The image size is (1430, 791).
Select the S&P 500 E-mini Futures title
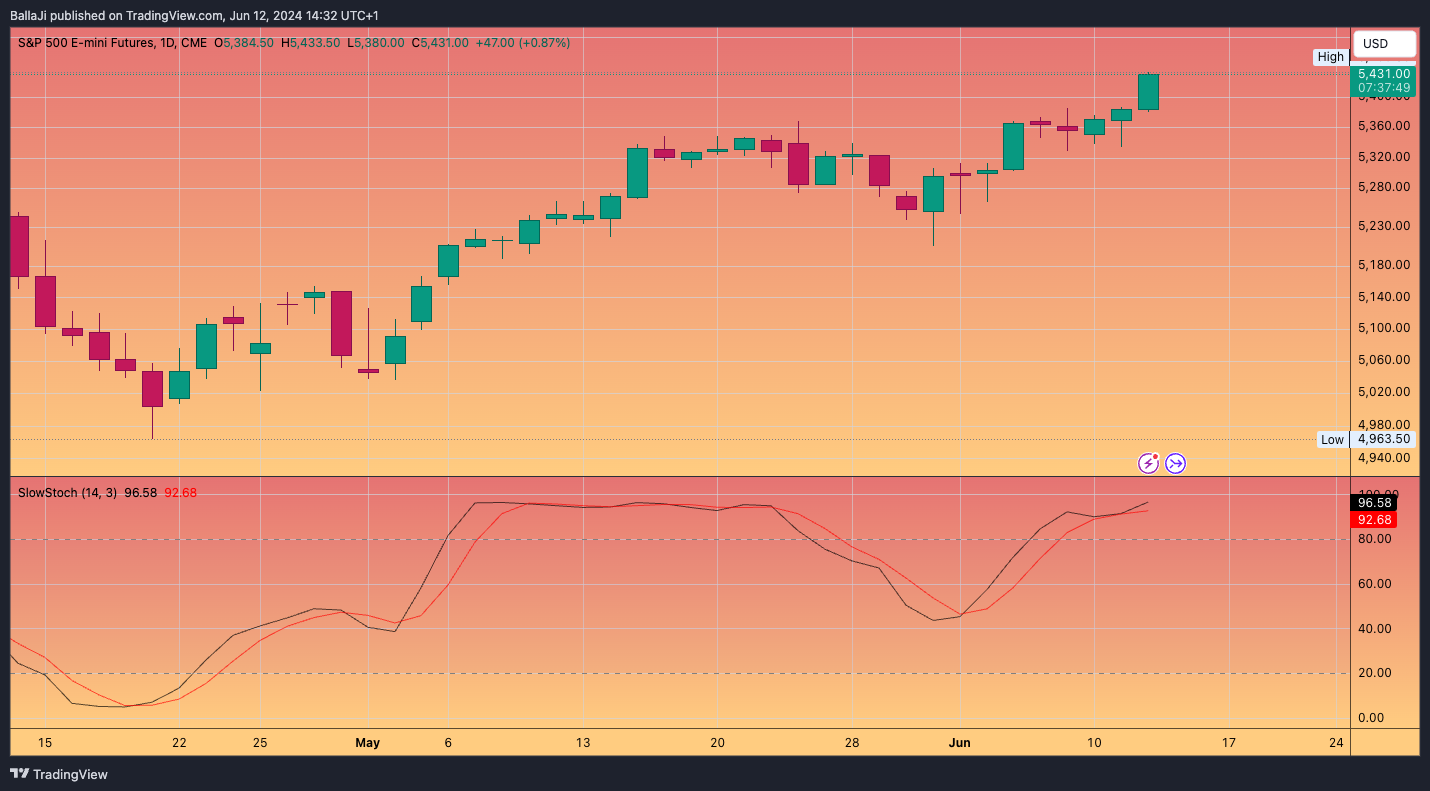[x=86, y=43]
